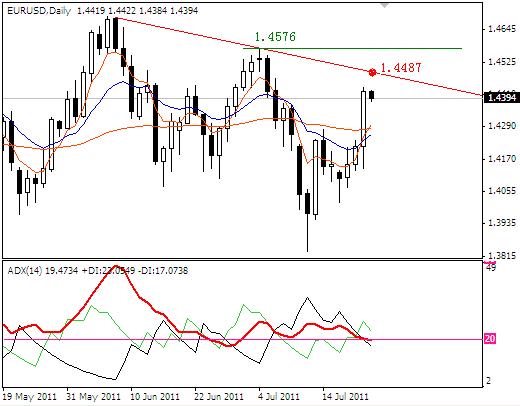Click price scale value 1.4525
The width and height of the screenshot is (520, 406).
coord(502,62)
